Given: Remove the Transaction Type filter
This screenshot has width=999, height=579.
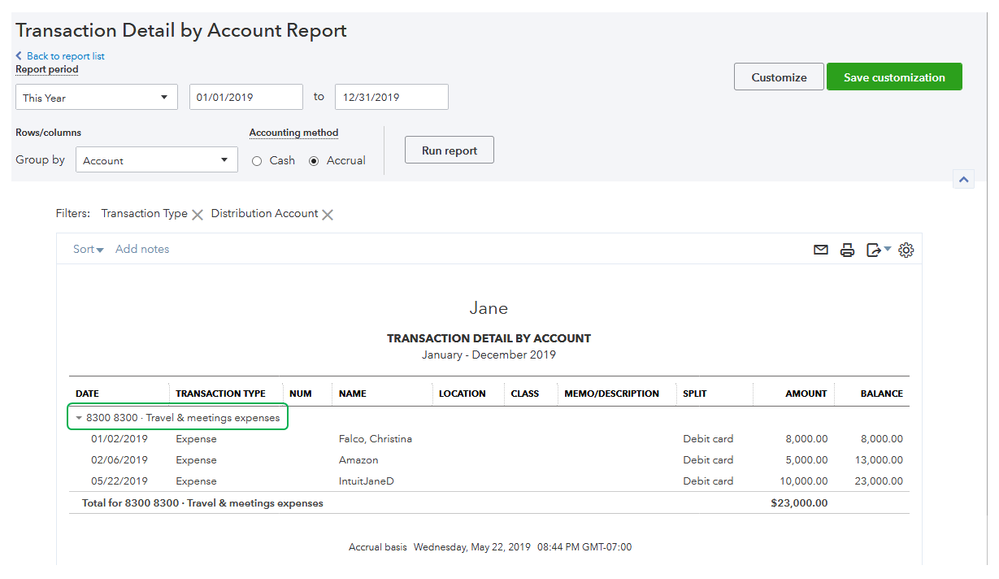Looking at the screenshot, I should tap(197, 214).
